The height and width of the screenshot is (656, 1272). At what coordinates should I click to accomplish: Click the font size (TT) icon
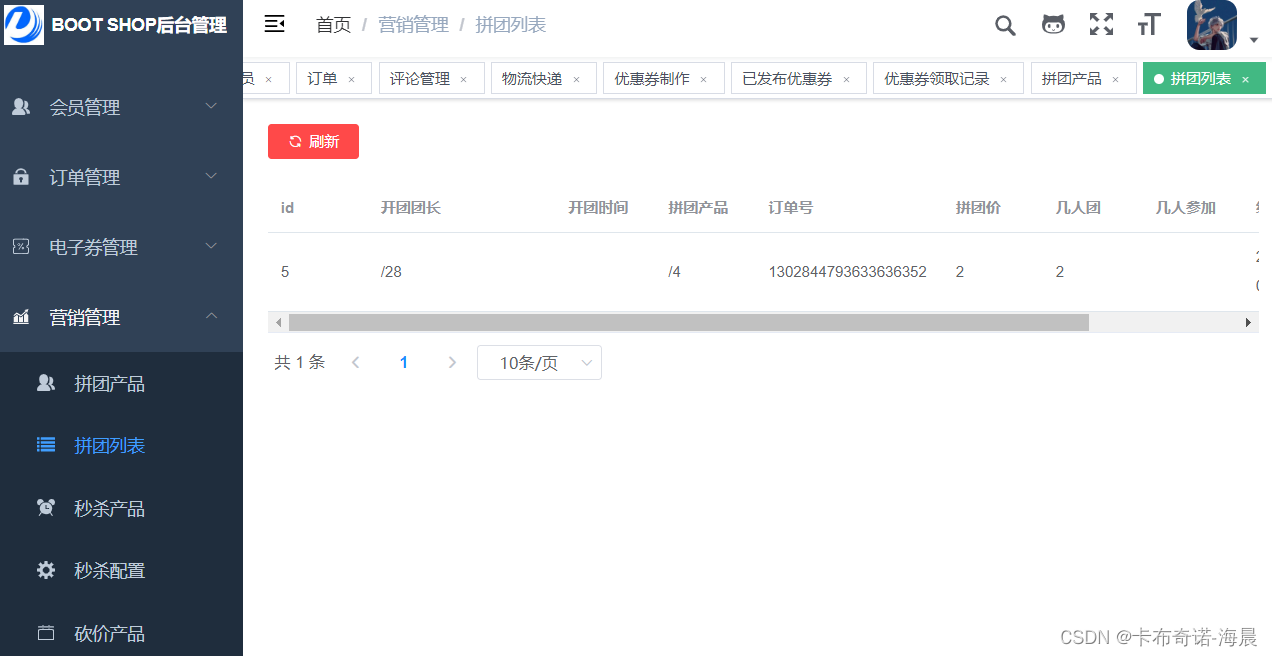click(1149, 25)
